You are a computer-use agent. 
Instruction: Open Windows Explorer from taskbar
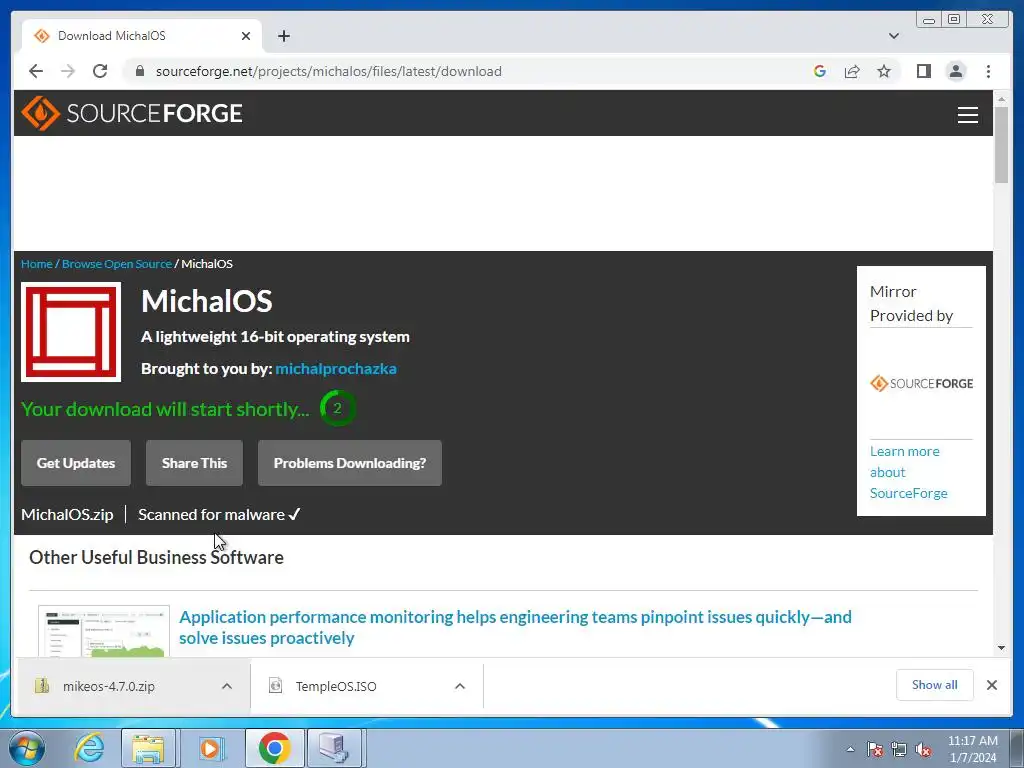point(148,748)
